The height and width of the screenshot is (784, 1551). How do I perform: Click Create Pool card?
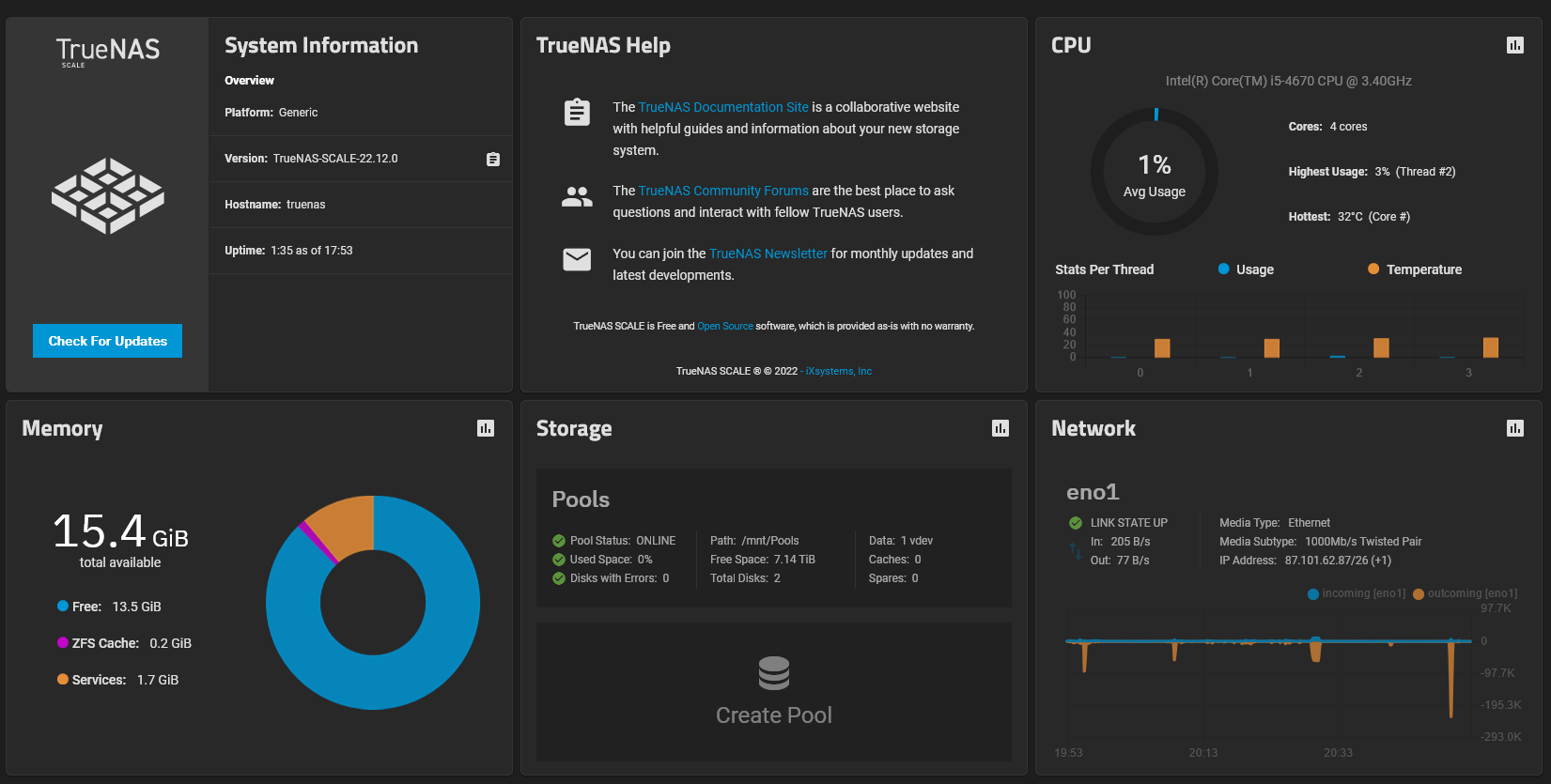click(774, 692)
